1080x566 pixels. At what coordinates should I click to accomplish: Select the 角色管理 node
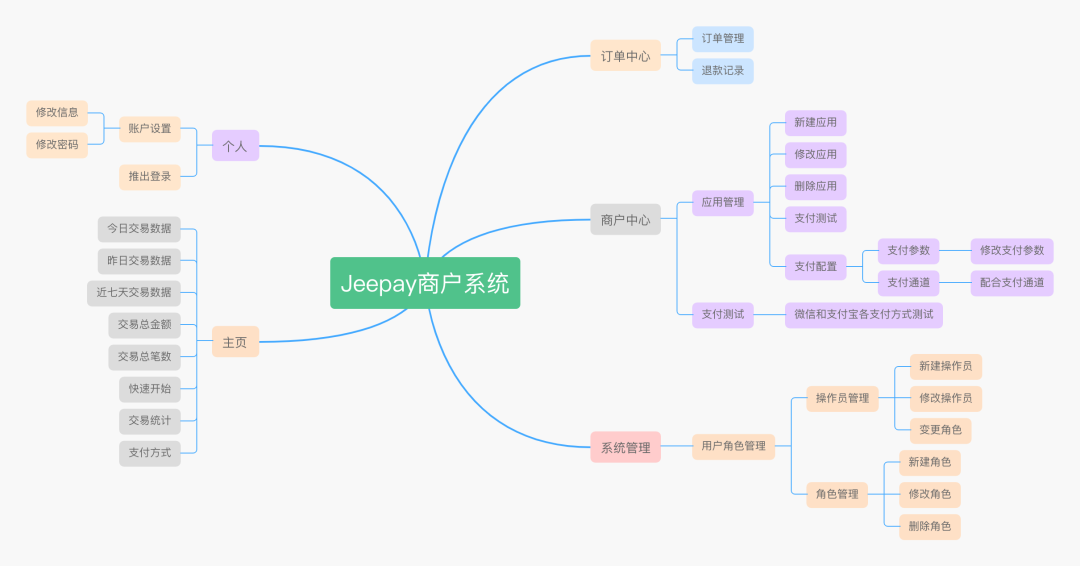(837, 494)
